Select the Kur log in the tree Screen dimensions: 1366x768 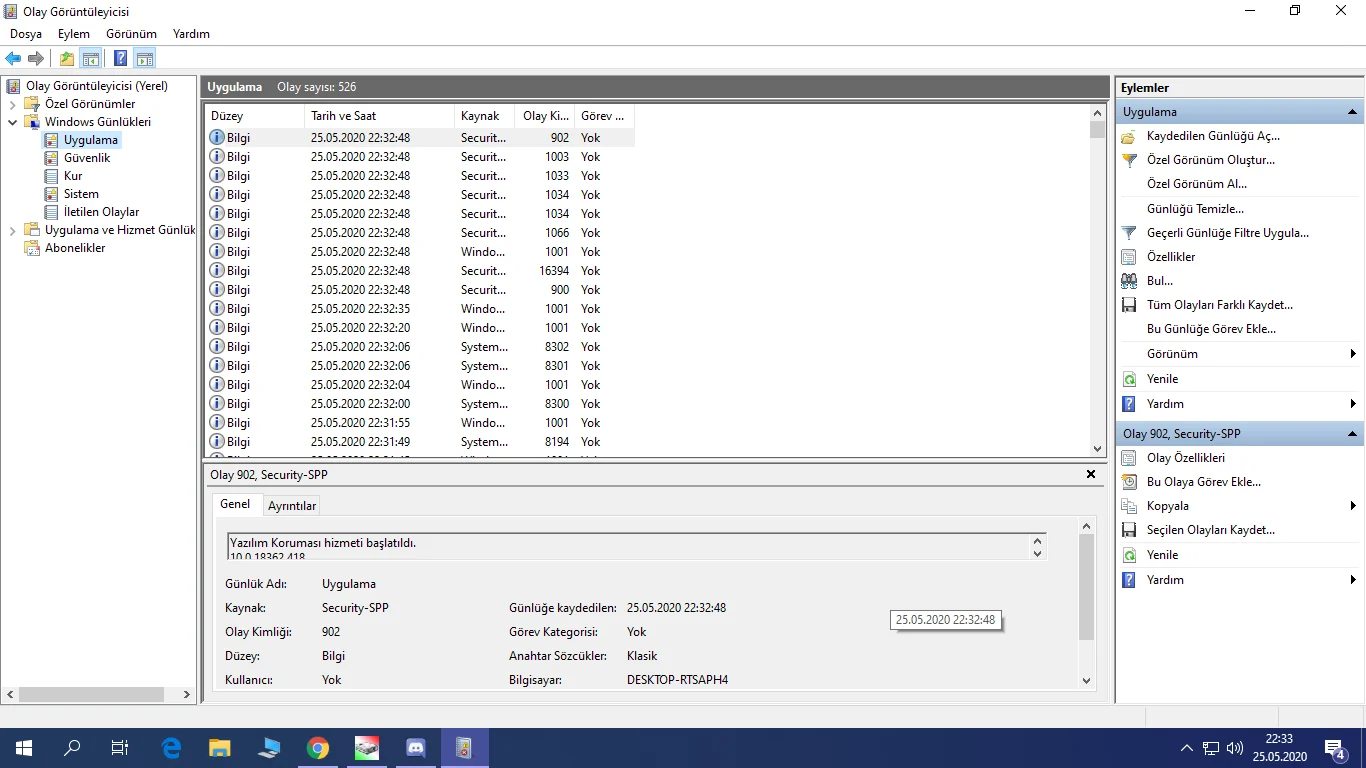click(73, 176)
